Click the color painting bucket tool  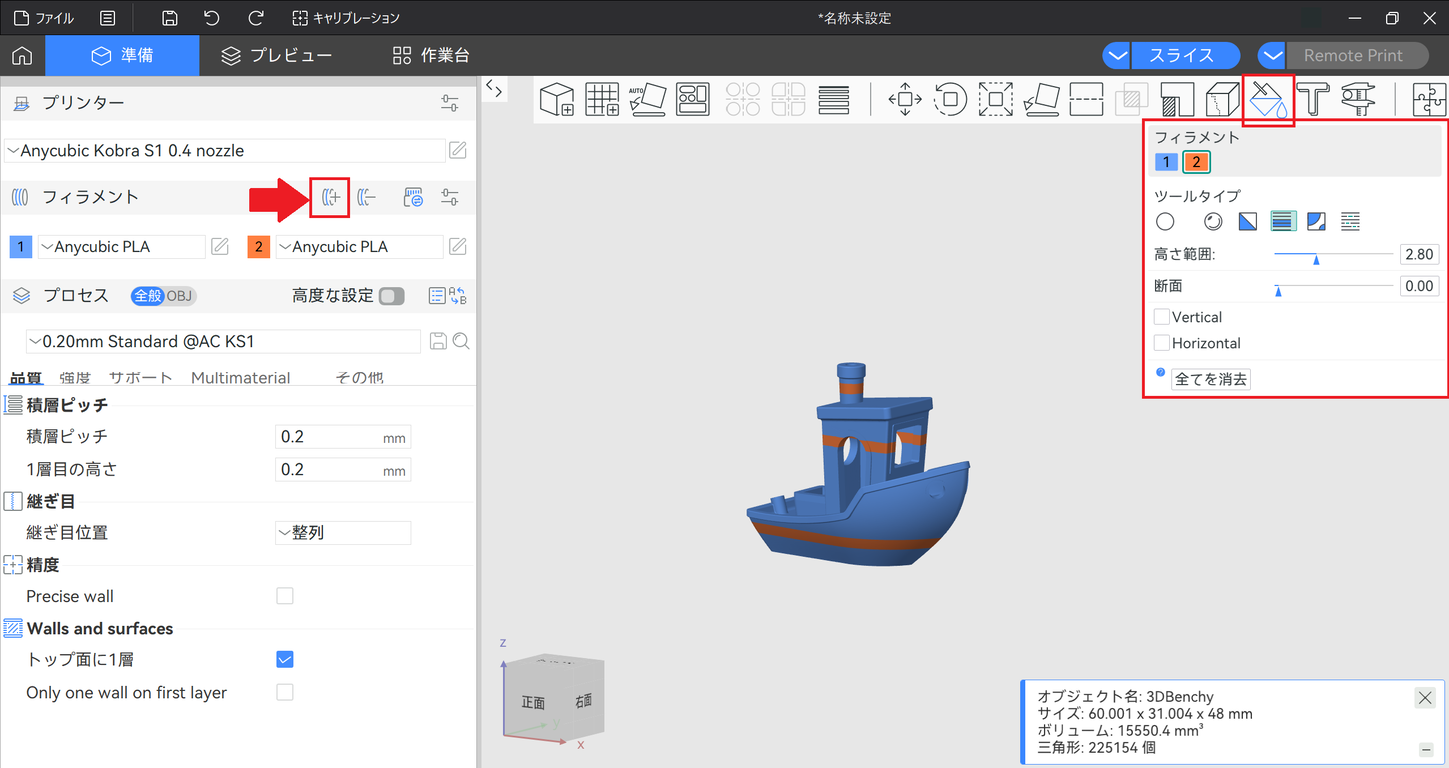(1268, 100)
